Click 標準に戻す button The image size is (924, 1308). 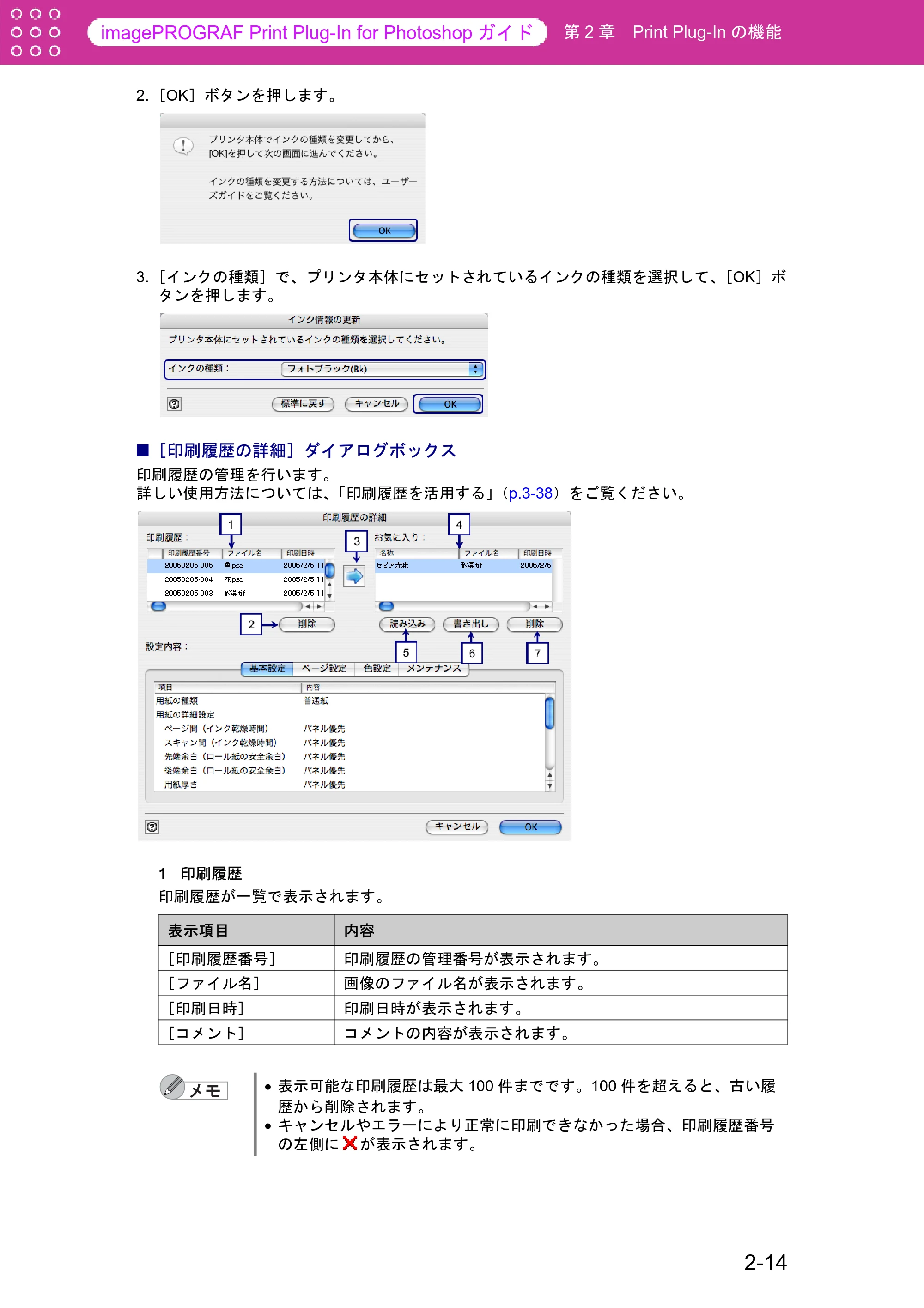[303, 404]
